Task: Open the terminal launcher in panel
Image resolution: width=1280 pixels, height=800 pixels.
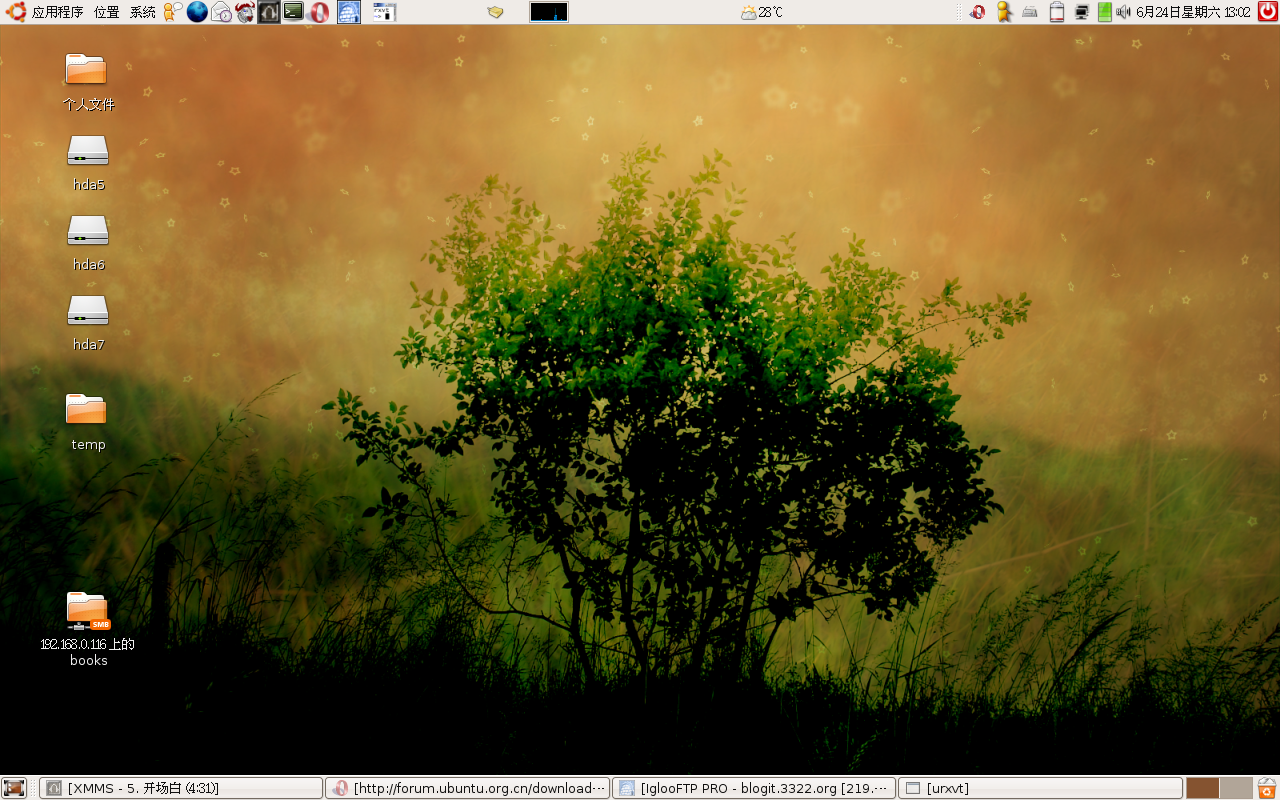Action: (293, 12)
